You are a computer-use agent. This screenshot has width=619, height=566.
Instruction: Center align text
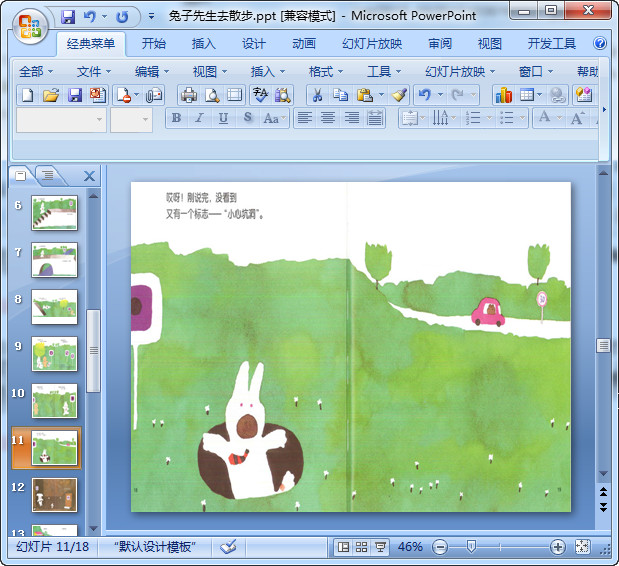(x=328, y=118)
